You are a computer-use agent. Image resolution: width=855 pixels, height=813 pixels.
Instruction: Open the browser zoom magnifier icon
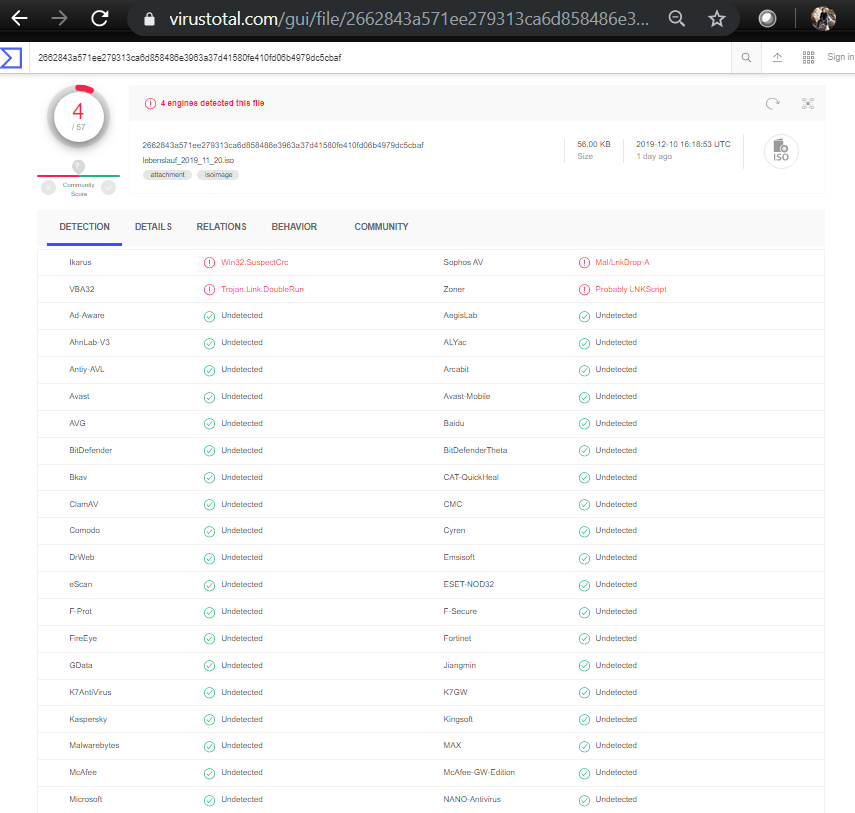676,19
